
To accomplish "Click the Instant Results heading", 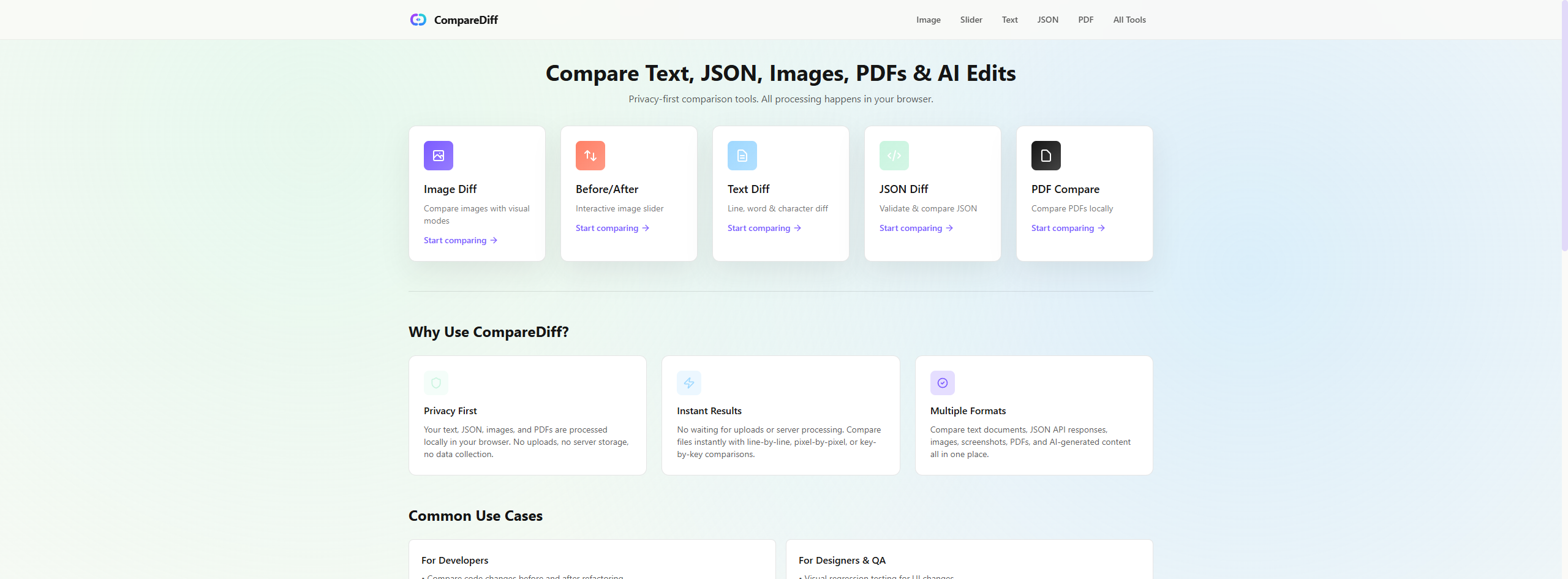I will click(709, 411).
